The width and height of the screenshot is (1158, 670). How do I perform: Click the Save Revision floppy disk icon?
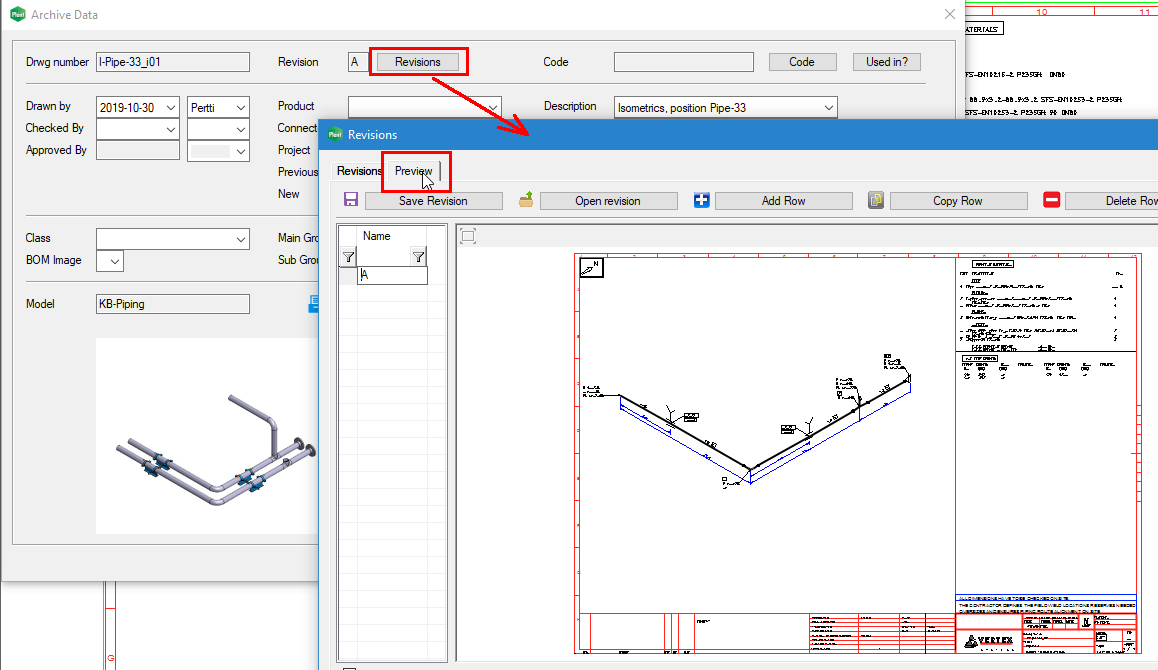pyautogui.click(x=350, y=200)
